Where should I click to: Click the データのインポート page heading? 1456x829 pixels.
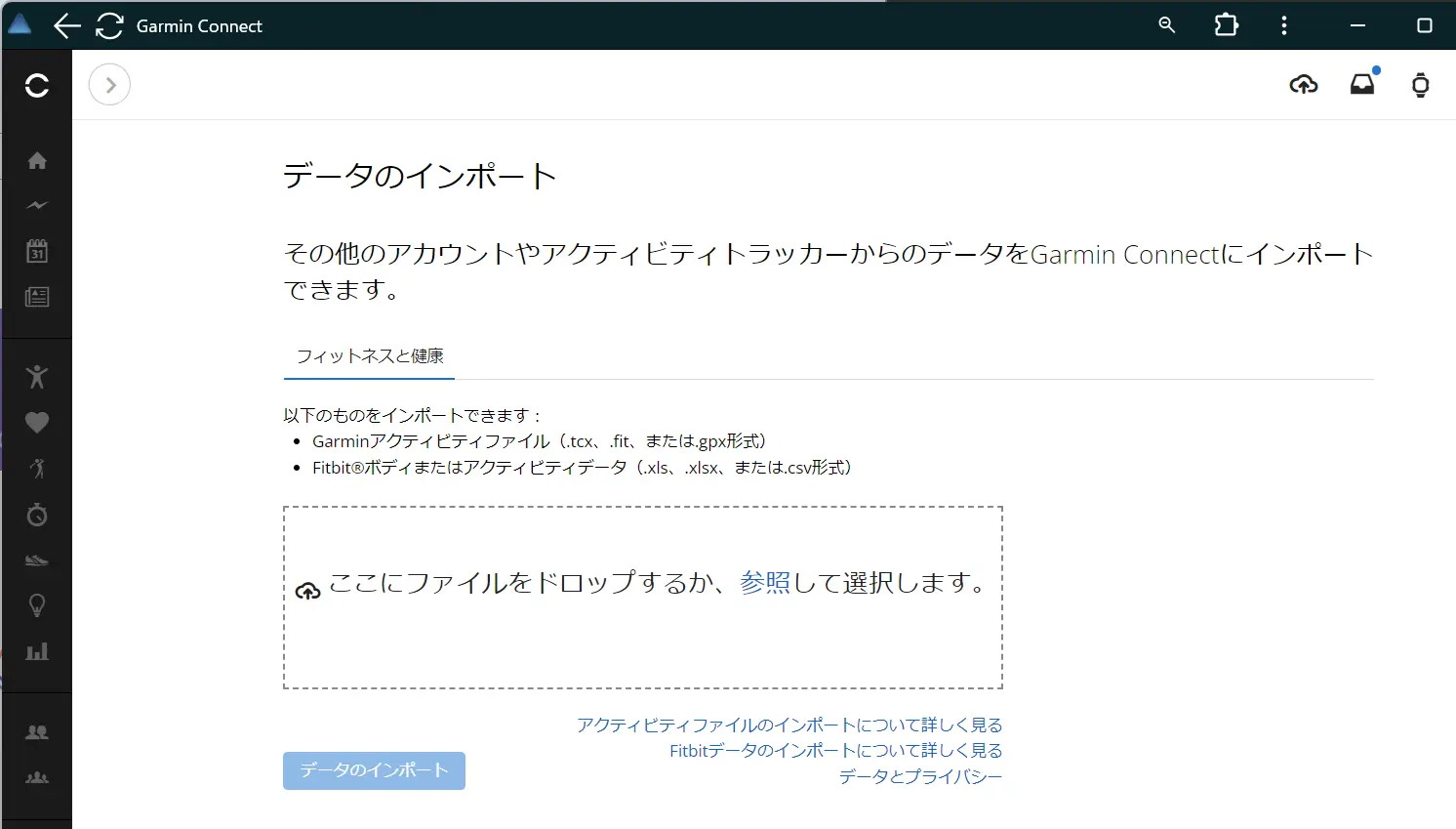tap(420, 176)
